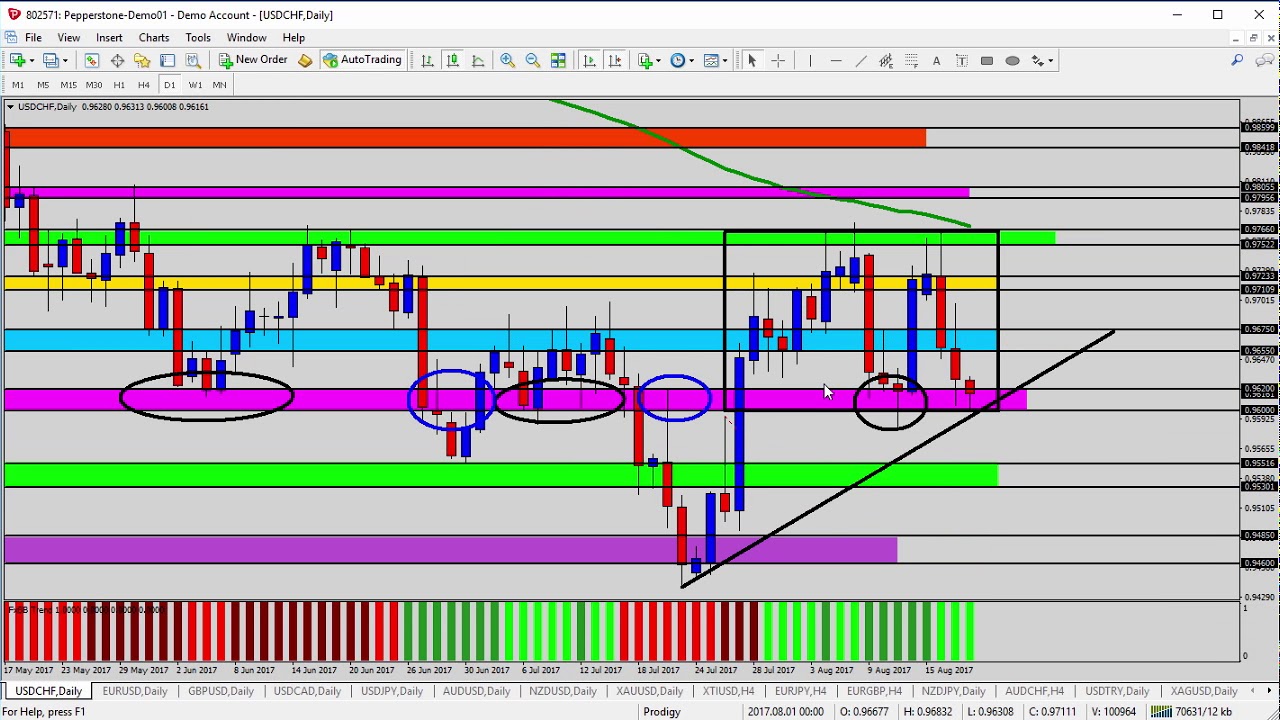Switch chart to line chart type
Image resolution: width=1280 pixels, height=720 pixels.
tap(478, 60)
